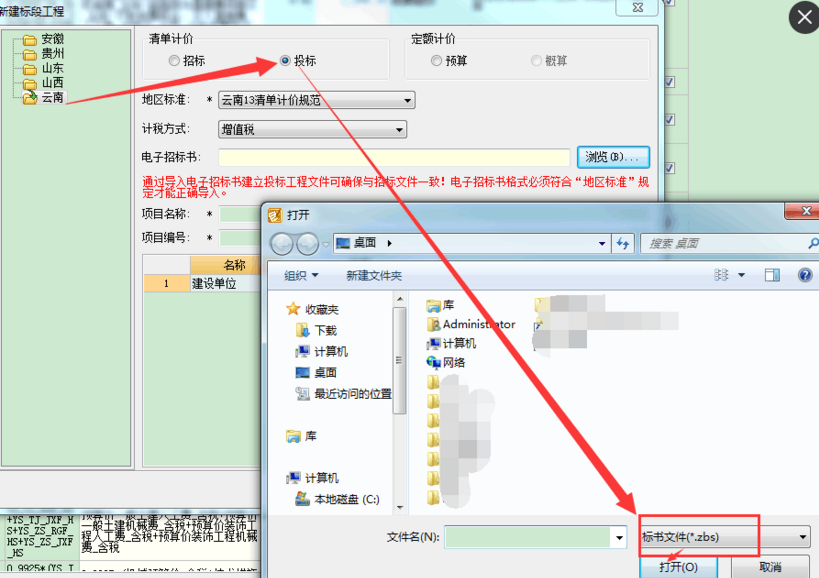Screen dimensions: 819x578
Task: Open the Administrator folder in file list
Action: (x=472, y=324)
